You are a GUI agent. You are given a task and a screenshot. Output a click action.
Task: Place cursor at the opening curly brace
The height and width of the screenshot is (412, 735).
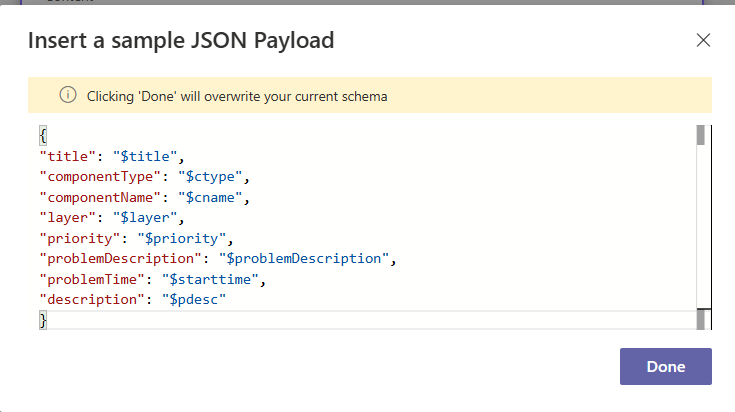click(x=43, y=135)
